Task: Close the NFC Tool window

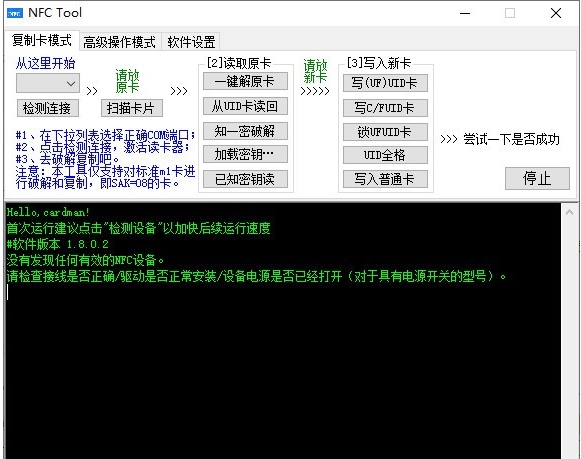Action: click(x=556, y=13)
